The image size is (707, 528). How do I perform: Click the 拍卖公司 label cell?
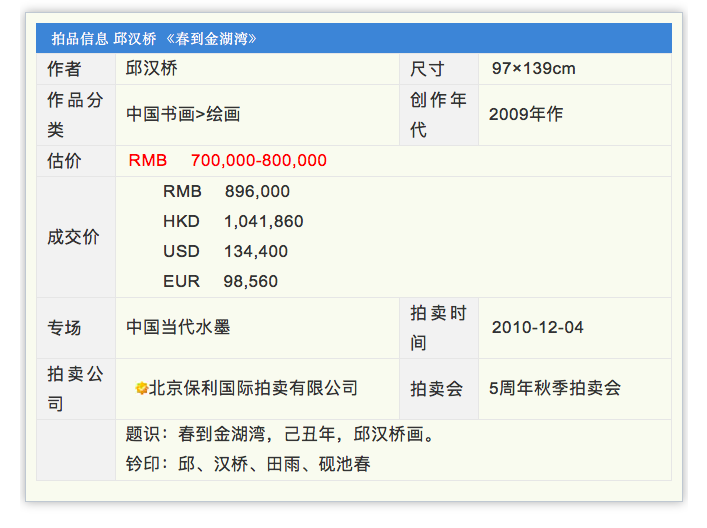click(76, 389)
